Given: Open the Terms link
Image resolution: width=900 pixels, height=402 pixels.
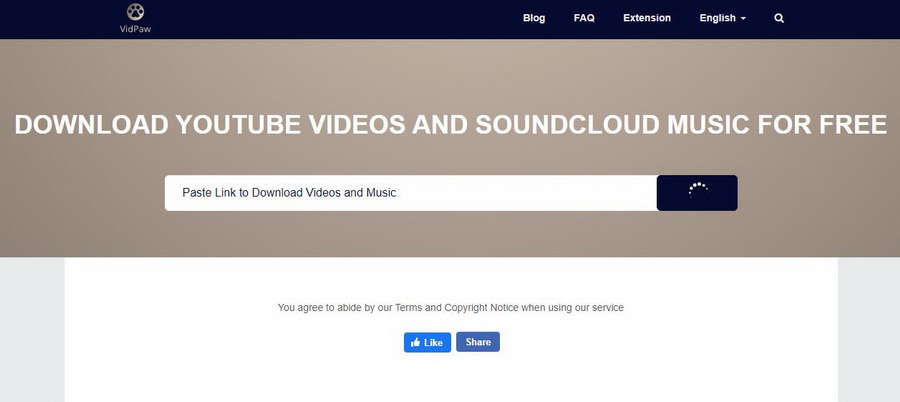Looking at the screenshot, I should pos(408,308).
